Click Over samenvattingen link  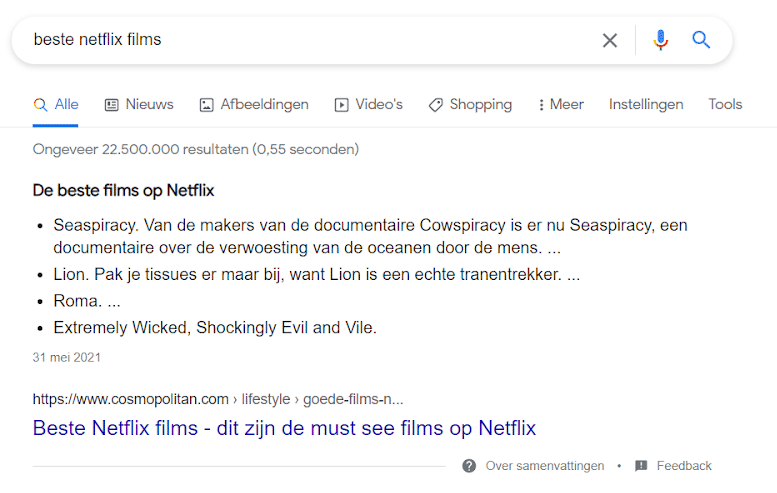tap(545, 466)
